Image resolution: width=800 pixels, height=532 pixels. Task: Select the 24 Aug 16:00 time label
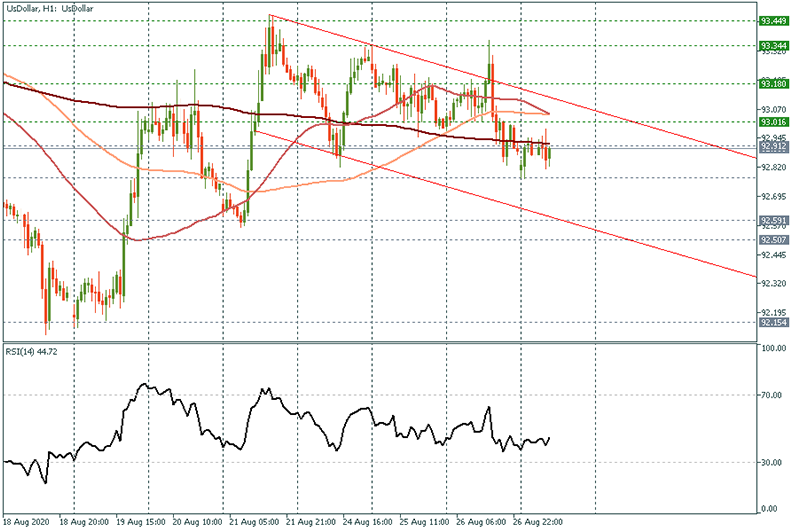coord(370,522)
